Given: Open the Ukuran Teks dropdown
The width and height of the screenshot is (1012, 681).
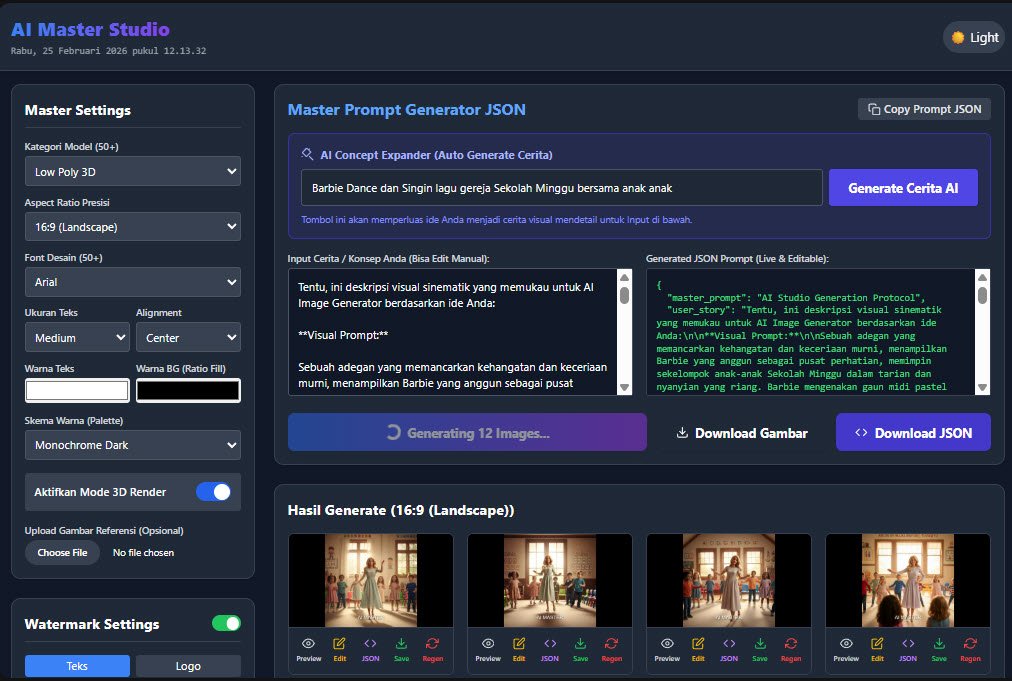Looking at the screenshot, I should coord(77,338).
